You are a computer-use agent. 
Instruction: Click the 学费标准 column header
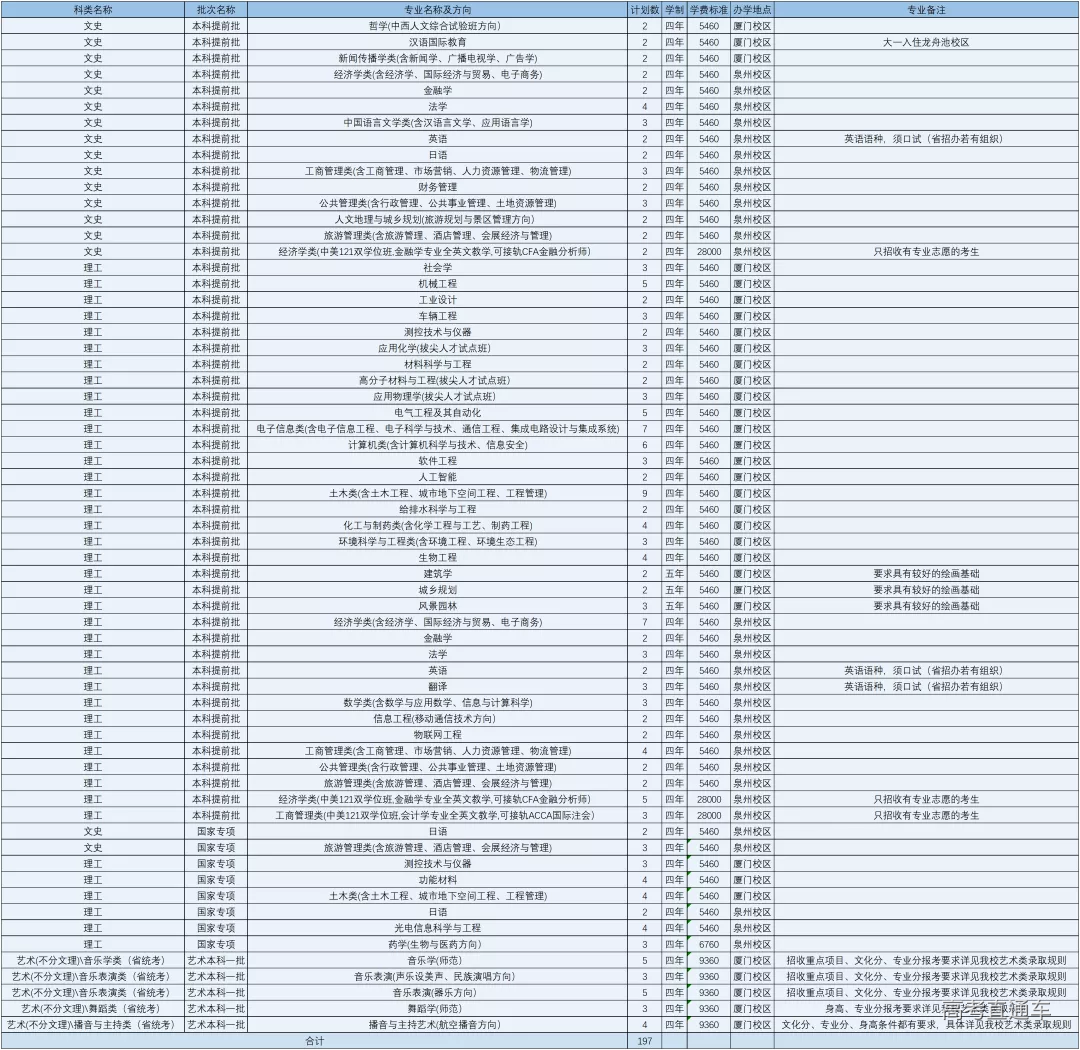tap(708, 9)
